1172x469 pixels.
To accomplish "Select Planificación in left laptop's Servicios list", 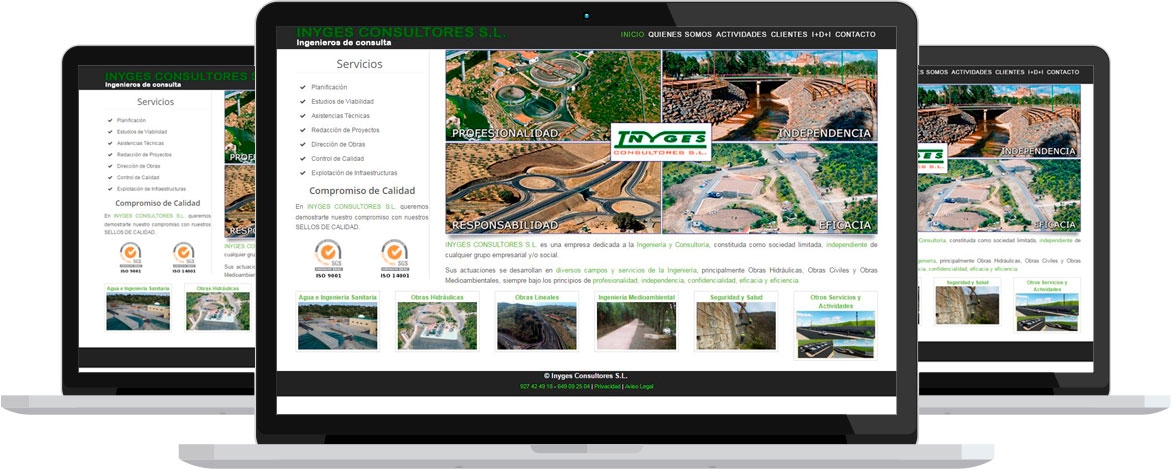I will click(x=132, y=120).
